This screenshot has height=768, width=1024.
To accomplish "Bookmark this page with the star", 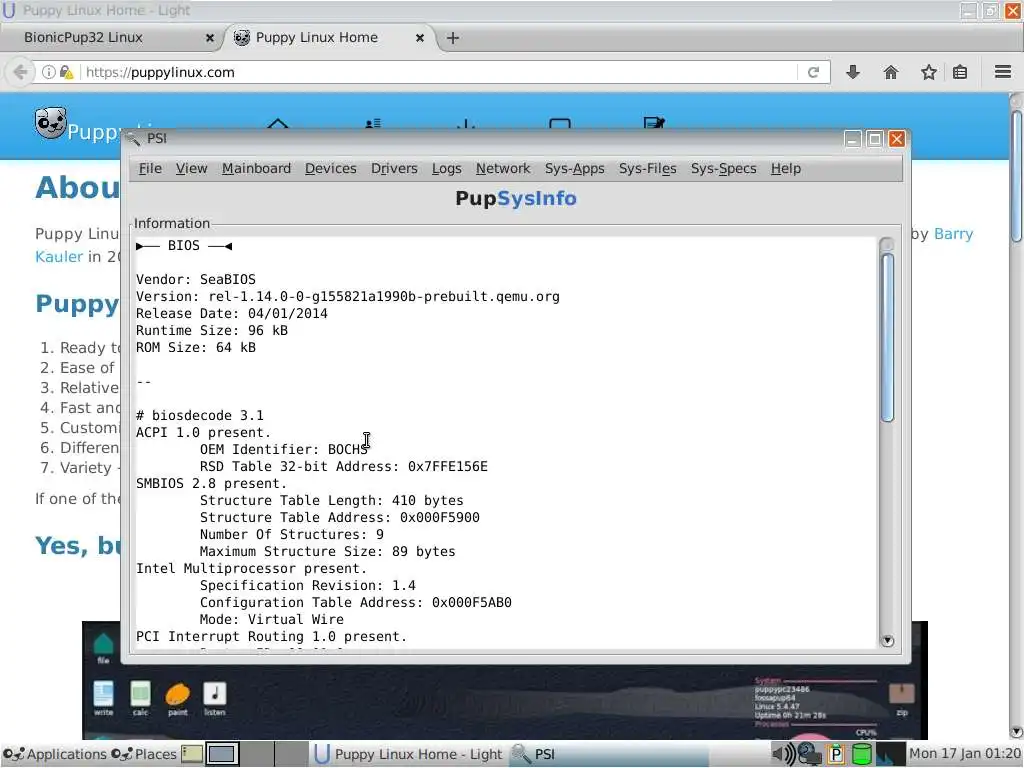I will (x=929, y=72).
